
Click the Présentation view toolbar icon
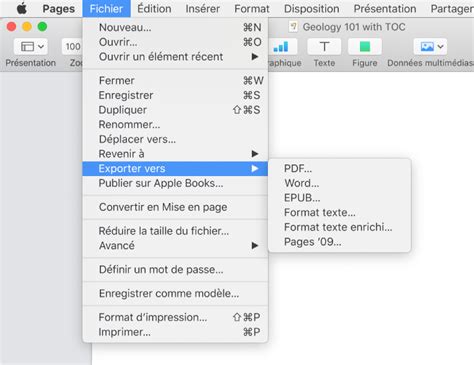click(x=31, y=47)
